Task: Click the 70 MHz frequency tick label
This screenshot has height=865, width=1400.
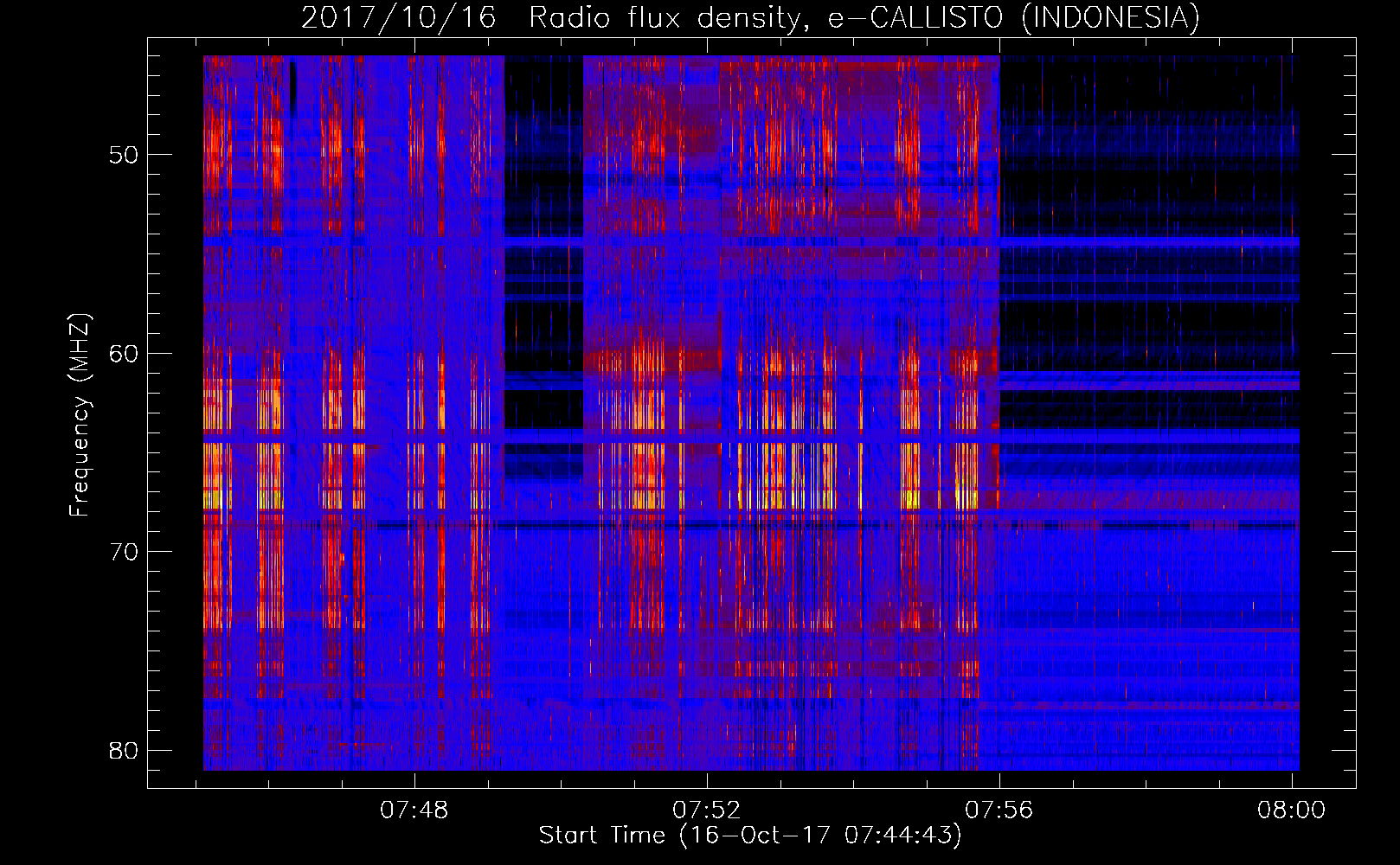Action: [124, 551]
